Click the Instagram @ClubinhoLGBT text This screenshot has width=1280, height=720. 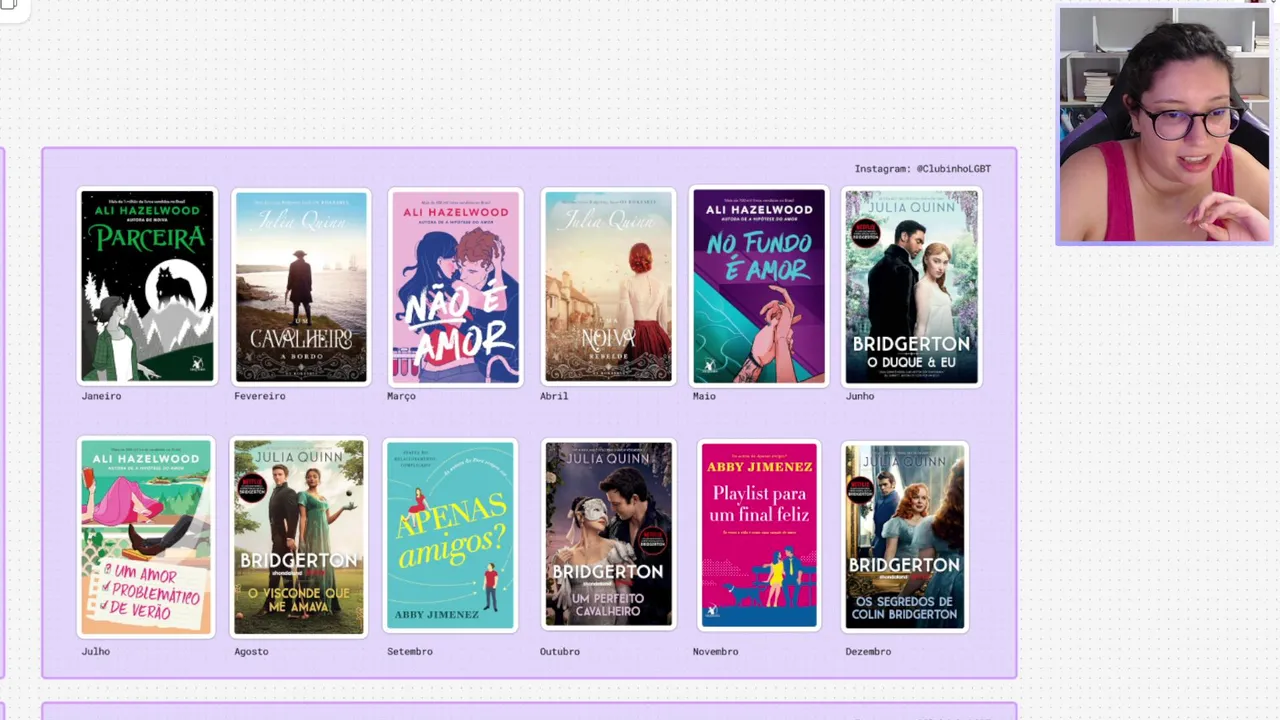(x=923, y=169)
